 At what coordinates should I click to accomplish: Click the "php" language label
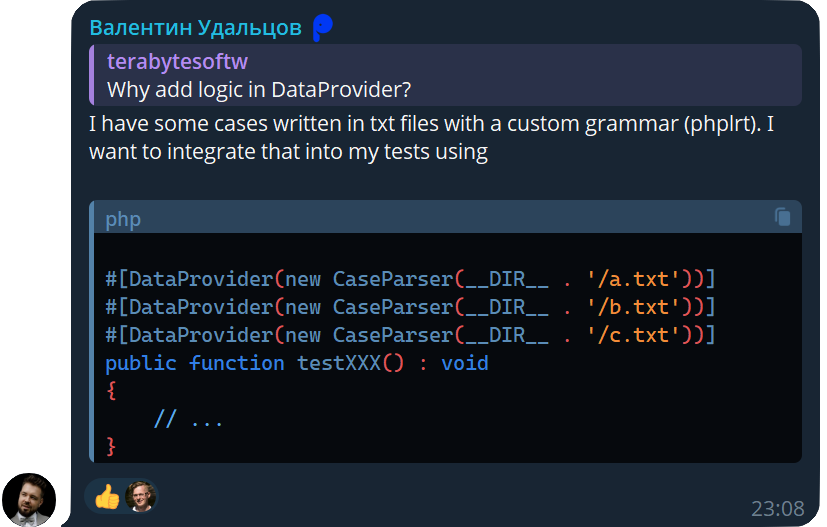tap(123, 219)
